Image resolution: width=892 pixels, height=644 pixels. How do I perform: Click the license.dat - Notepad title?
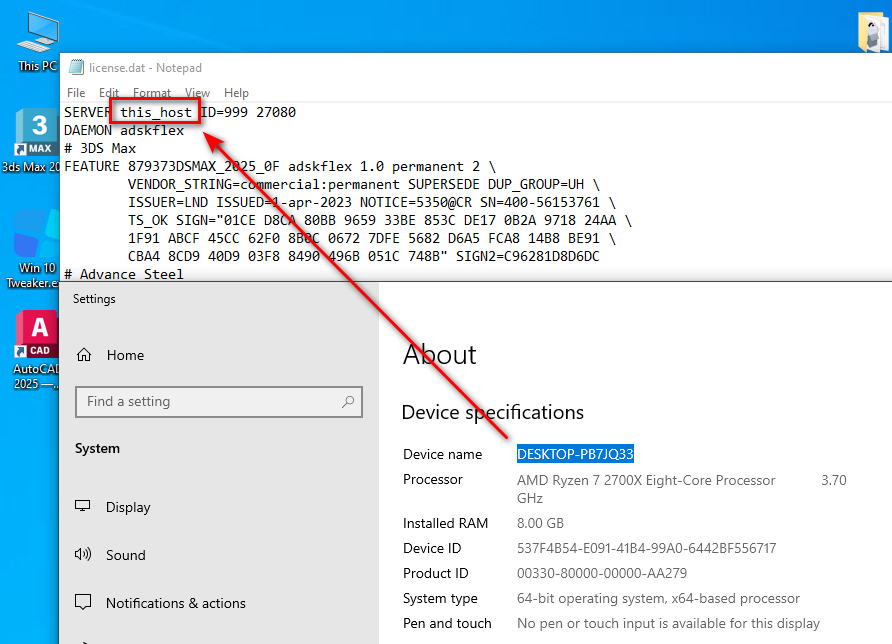coord(145,68)
